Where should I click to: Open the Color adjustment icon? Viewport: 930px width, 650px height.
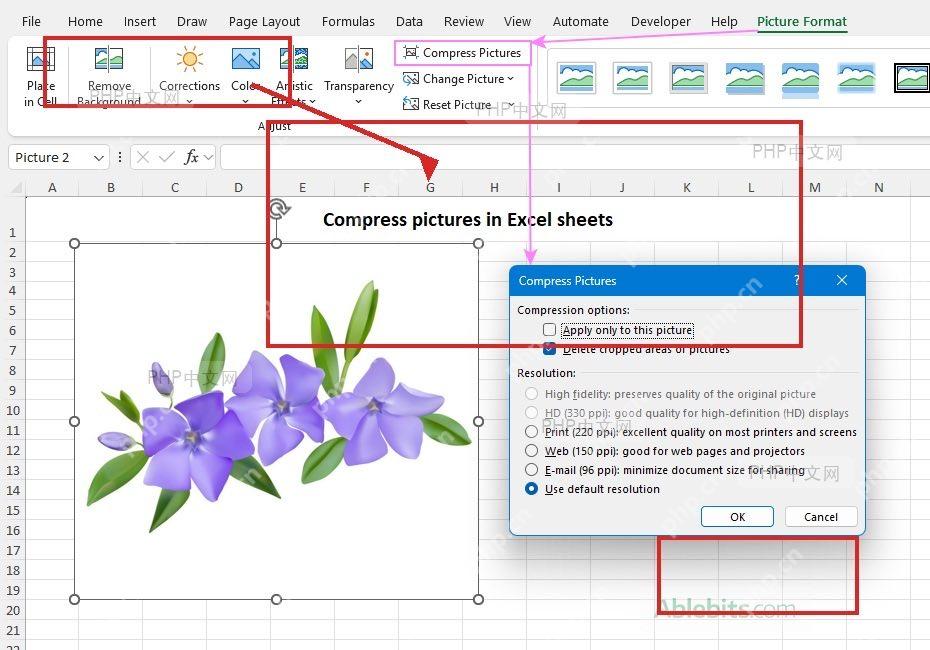(x=246, y=59)
